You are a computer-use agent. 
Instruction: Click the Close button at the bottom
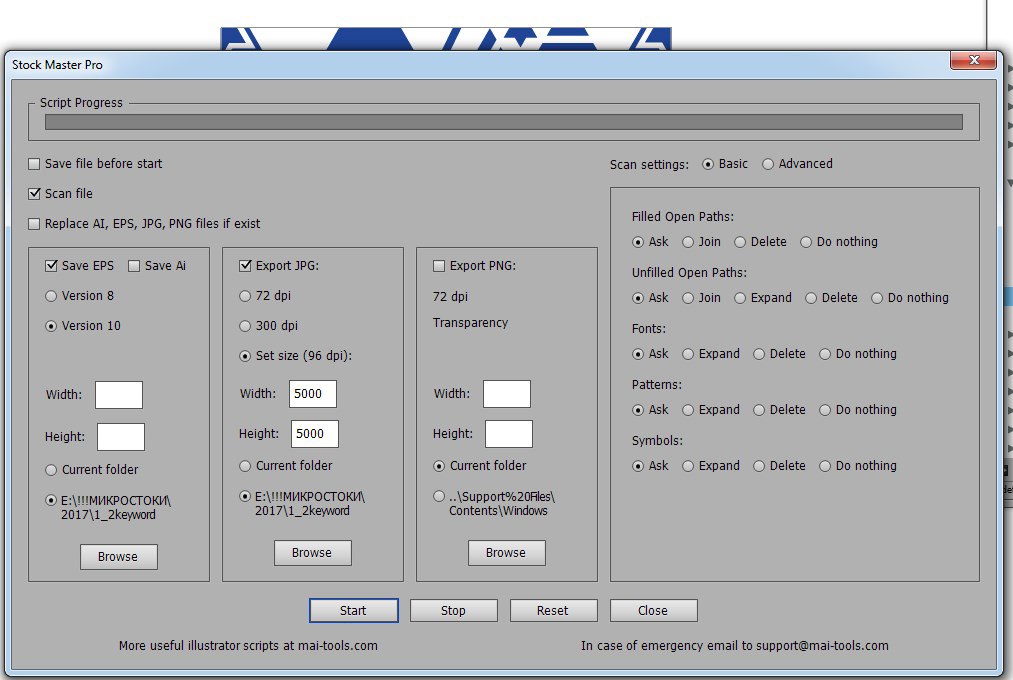tap(654, 610)
